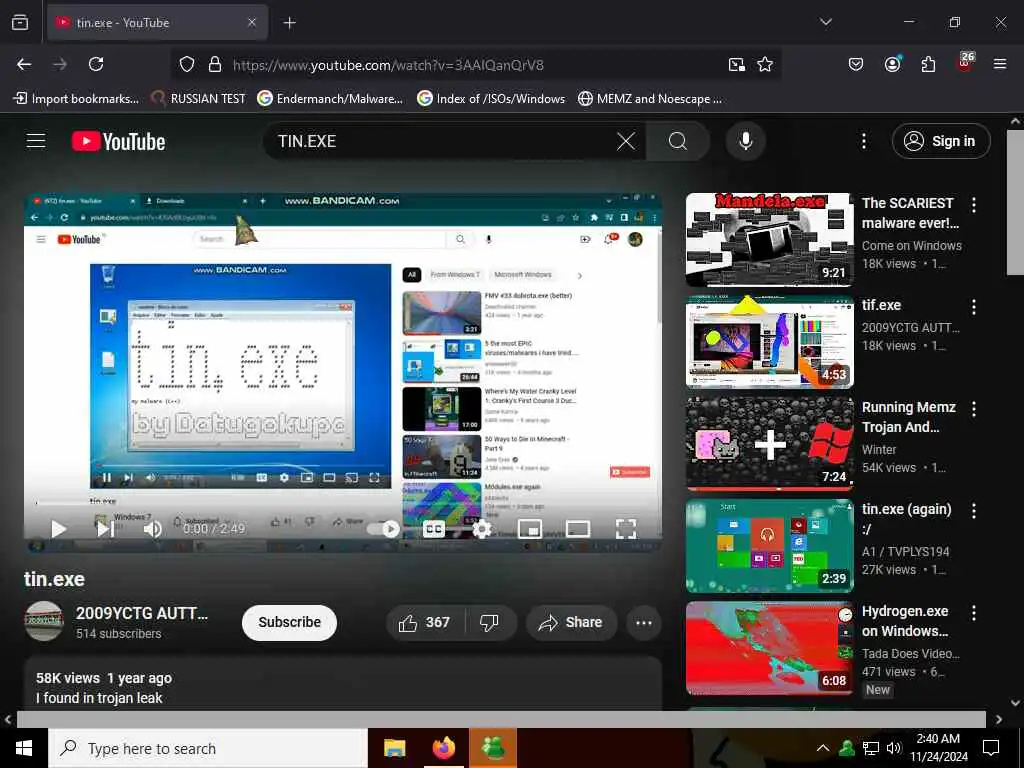Open the RUSSIAN TEST bookmark
The height and width of the screenshot is (768, 1024).
pyautogui.click(x=199, y=99)
